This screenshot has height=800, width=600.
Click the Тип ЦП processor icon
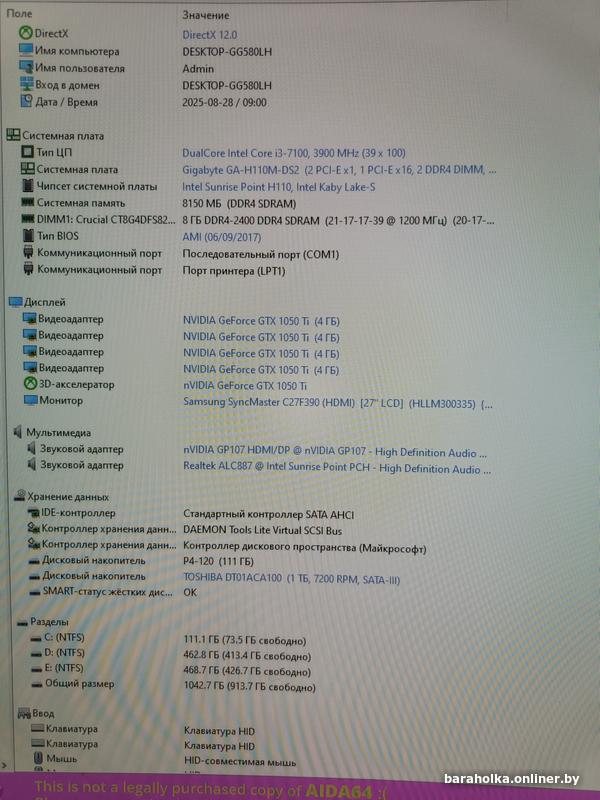click(28, 152)
